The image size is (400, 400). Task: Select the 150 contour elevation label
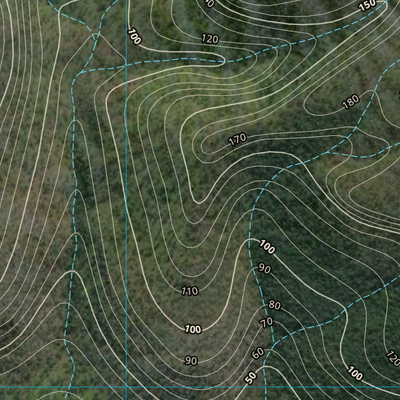tap(368, 6)
